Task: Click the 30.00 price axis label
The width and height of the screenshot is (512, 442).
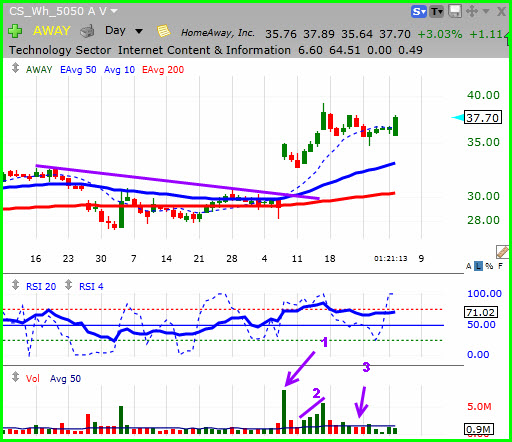Action: pyautogui.click(x=483, y=196)
